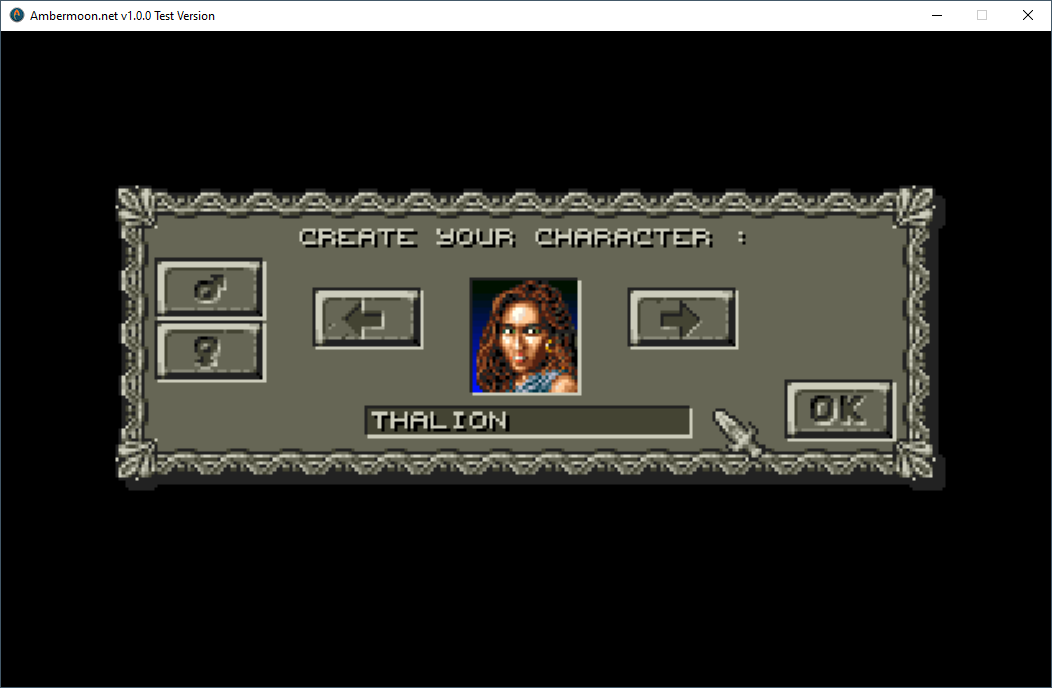Minimize the Ambermoon.net window
Screen dimensions: 1052x688
pos(937,15)
